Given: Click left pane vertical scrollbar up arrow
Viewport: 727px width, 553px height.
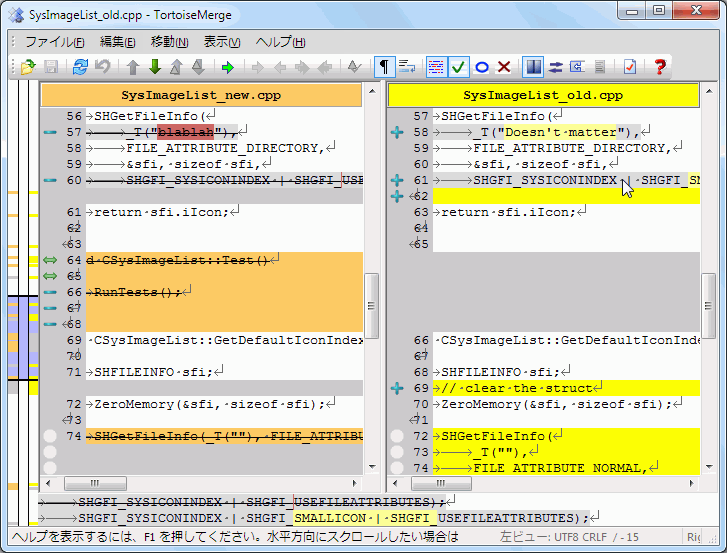Looking at the screenshot, I should 372,91.
